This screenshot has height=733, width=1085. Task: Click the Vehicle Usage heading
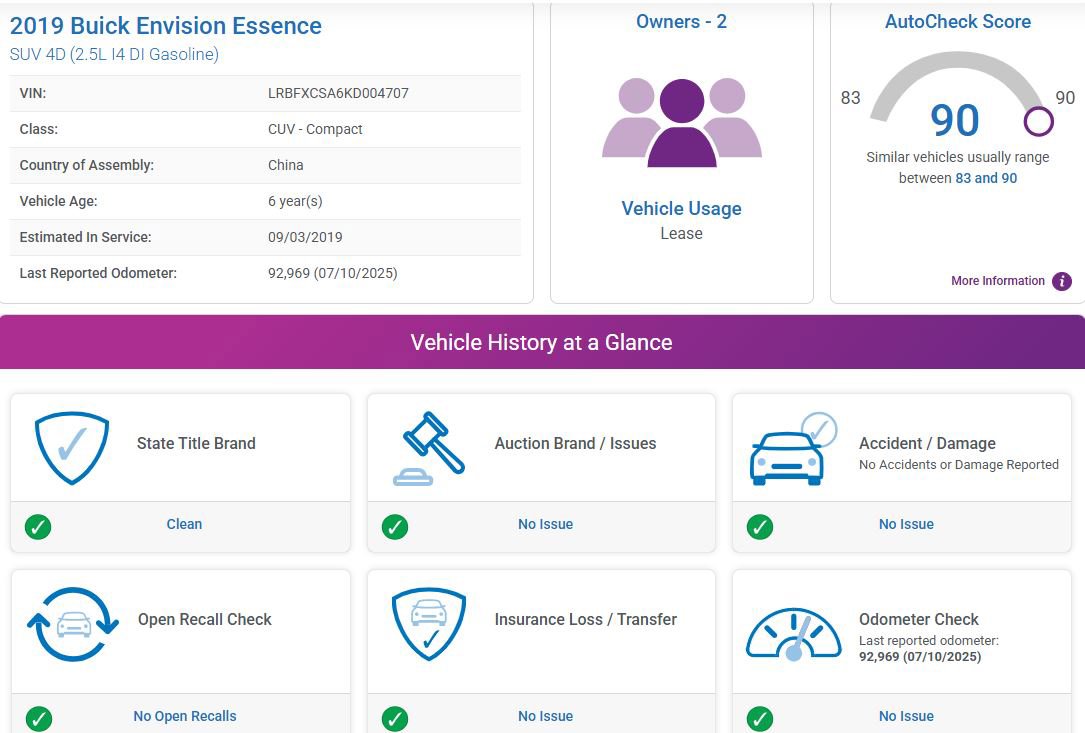click(x=682, y=208)
